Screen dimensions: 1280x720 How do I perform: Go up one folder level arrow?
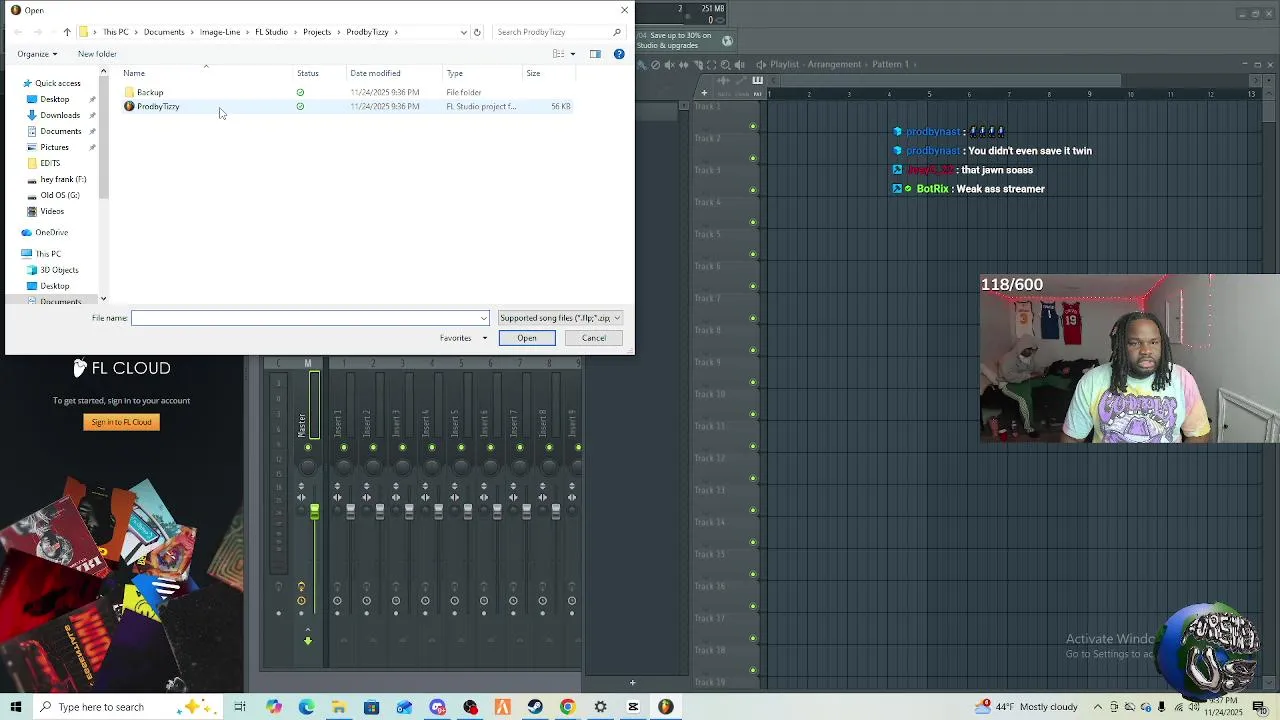click(67, 32)
